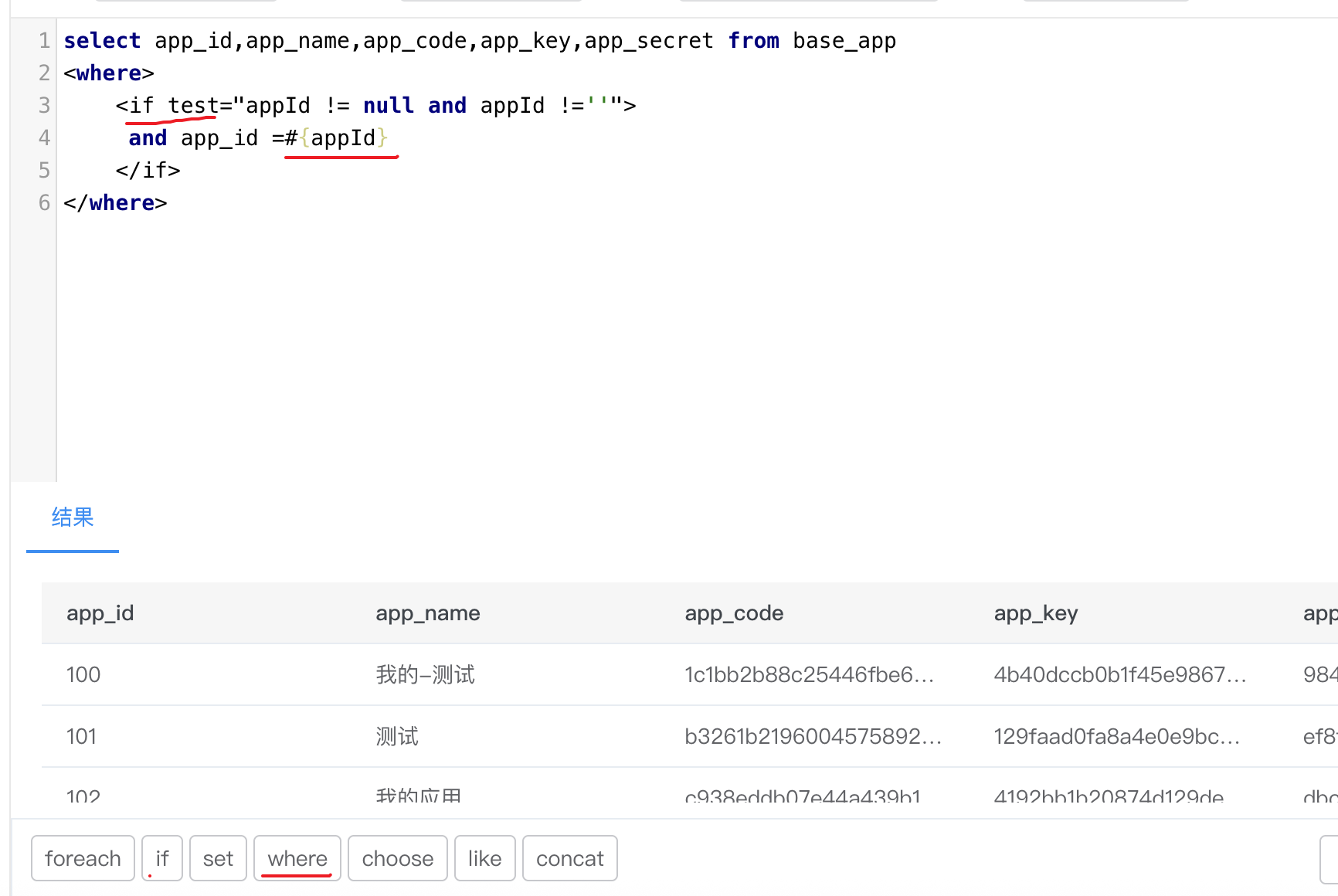Click line number 4 in the gutter
This screenshot has width=1338, height=896.
click(x=44, y=138)
